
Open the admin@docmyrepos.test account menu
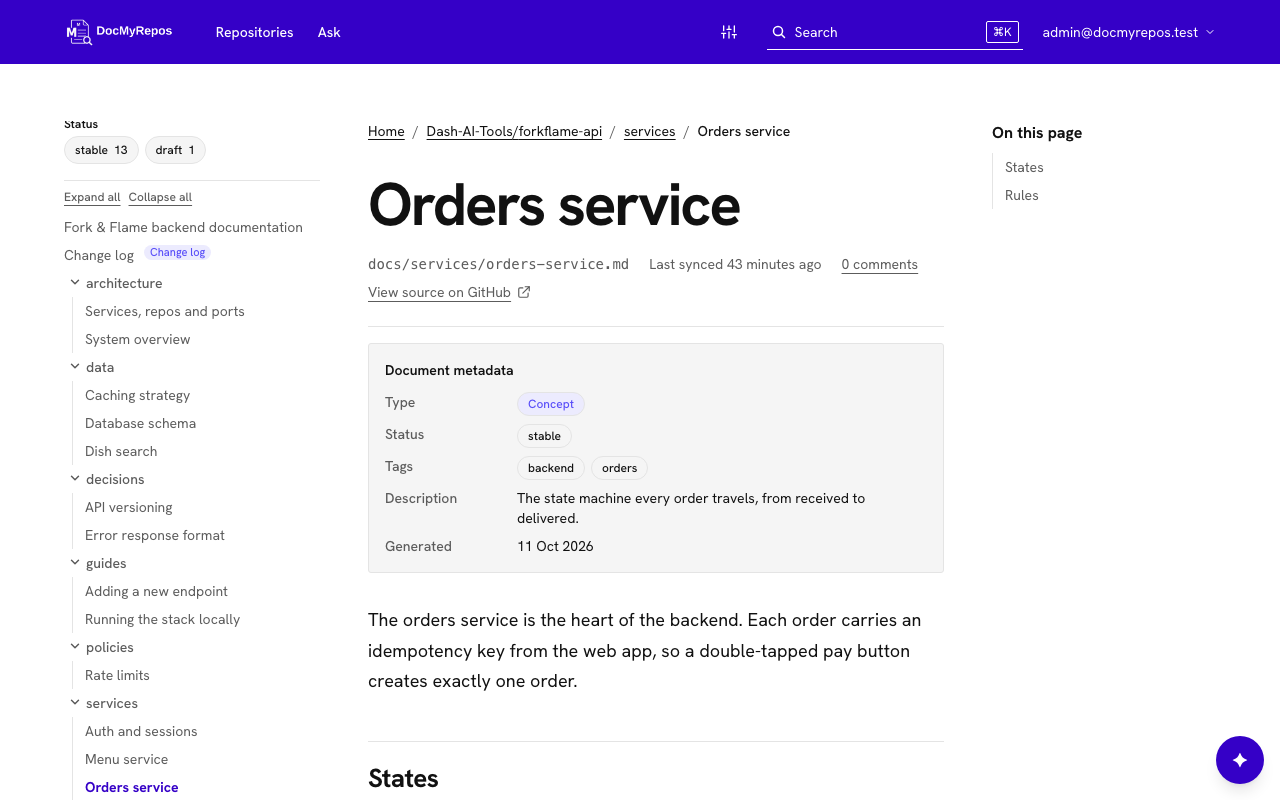[x=1128, y=32]
